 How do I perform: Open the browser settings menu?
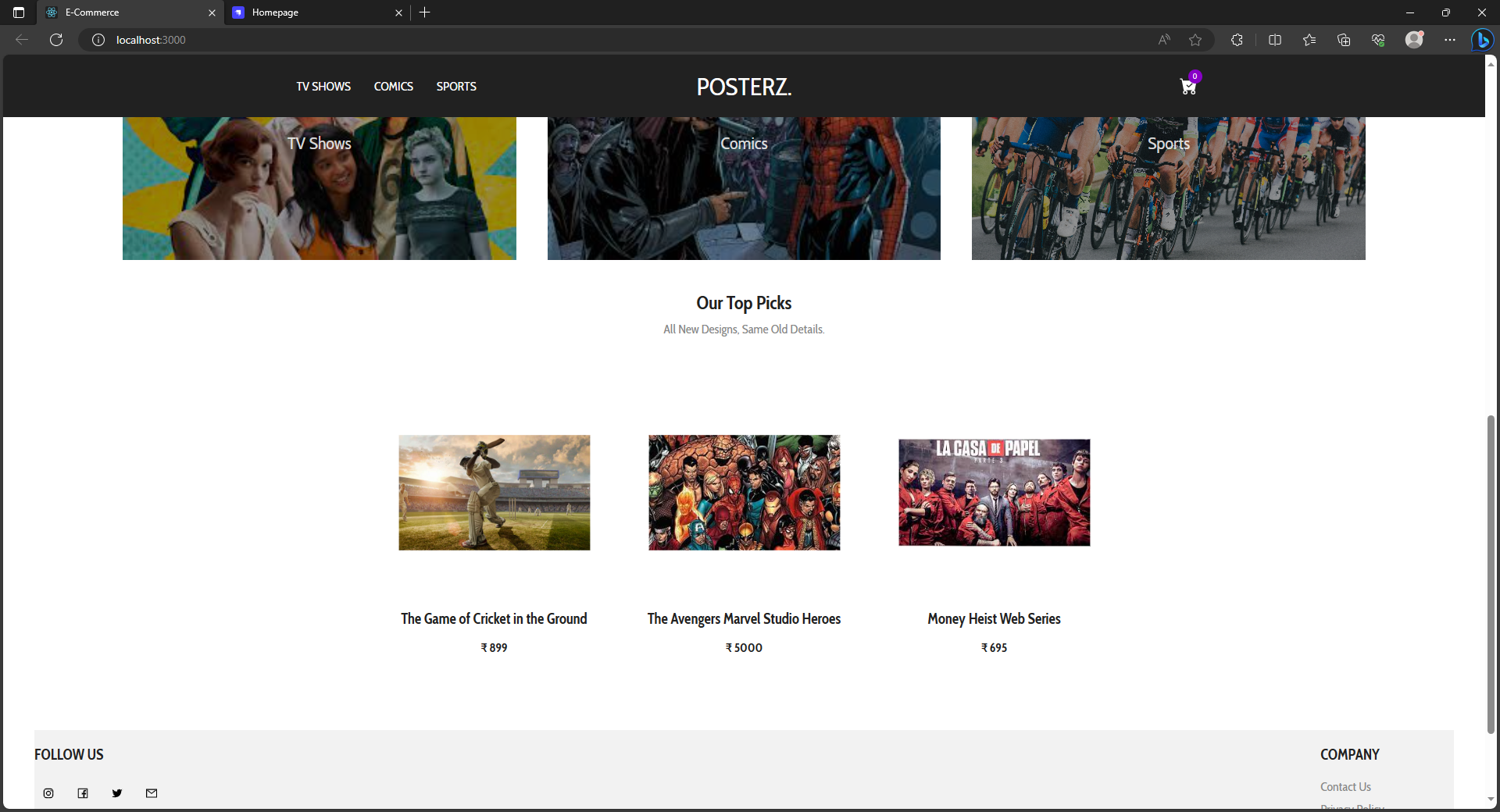click(x=1451, y=40)
